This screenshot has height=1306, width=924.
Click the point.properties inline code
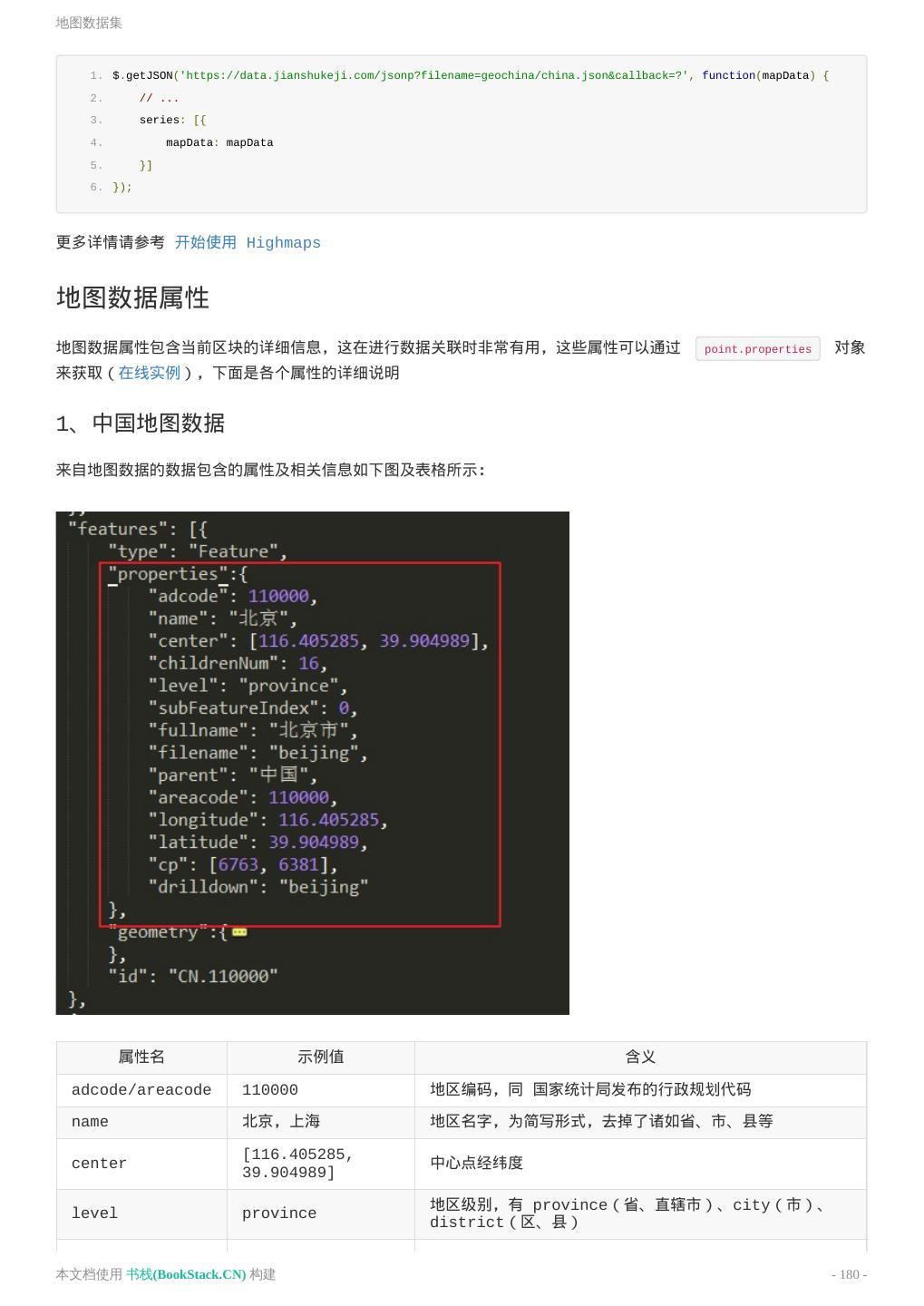point(758,349)
